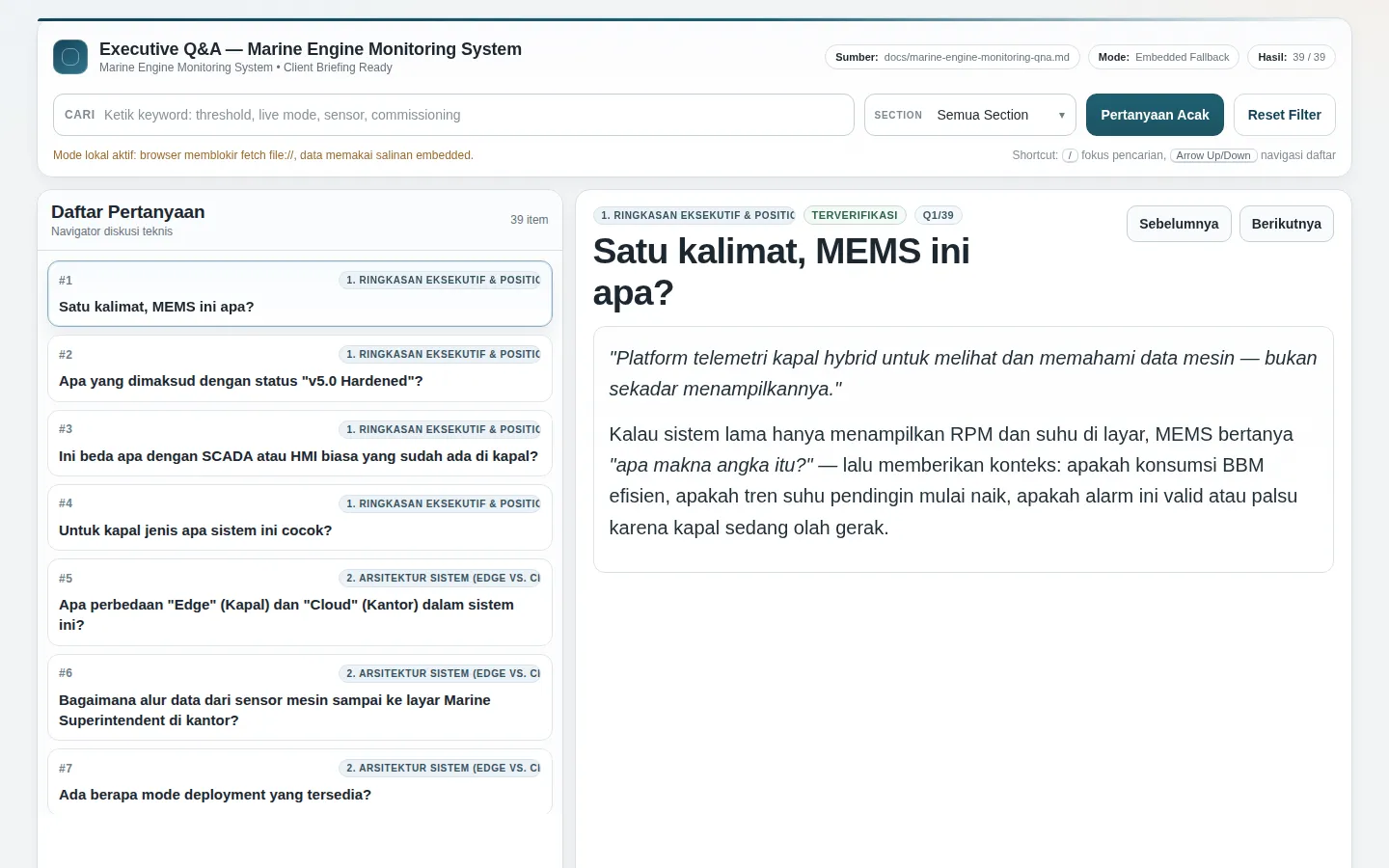Click the 39 item count label
Image resolution: width=1389 pixels, height=868 pixels.
pos(530,220)
